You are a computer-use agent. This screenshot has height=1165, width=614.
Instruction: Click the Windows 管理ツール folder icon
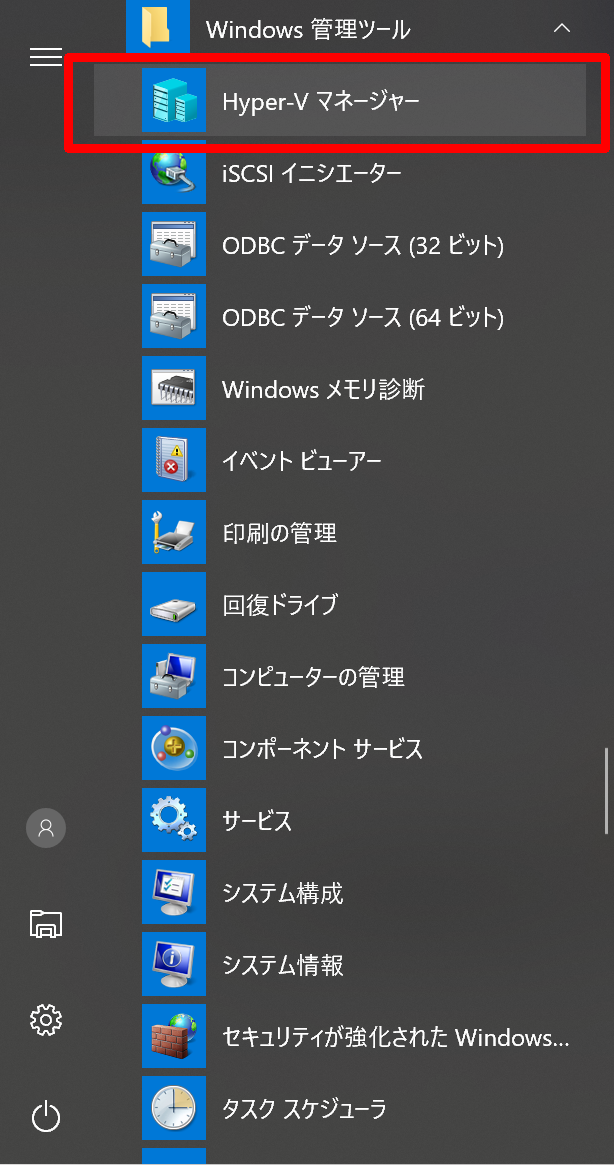click(x=157, y=26)
